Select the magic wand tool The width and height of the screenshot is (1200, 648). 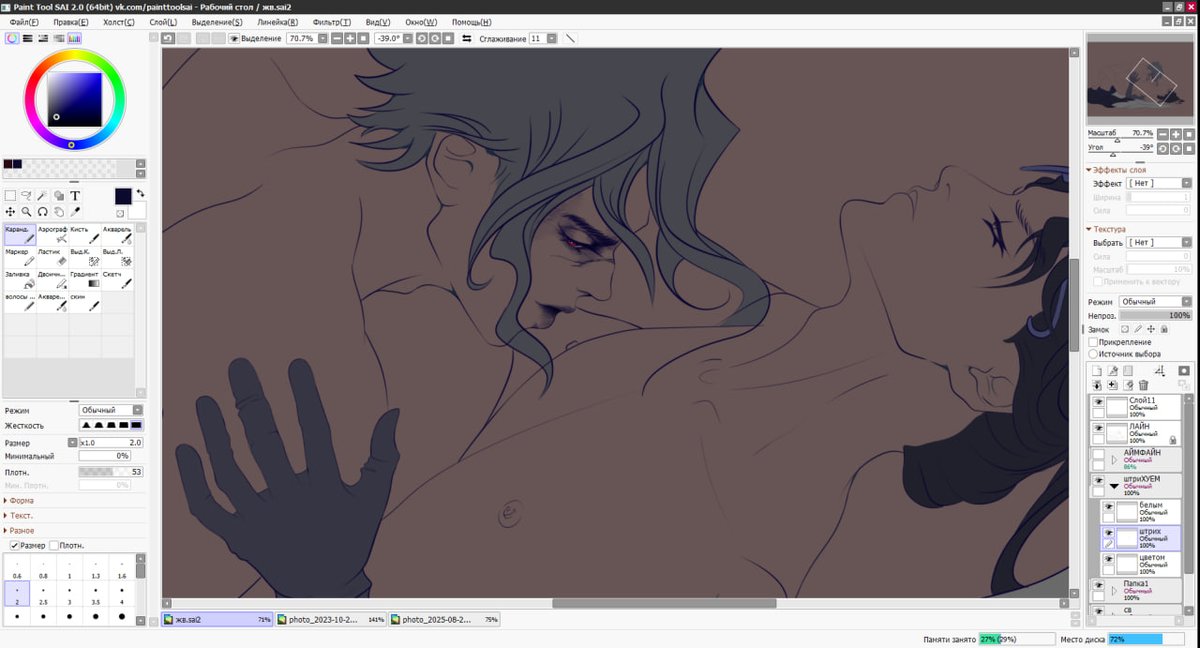[x=42, y=196]
